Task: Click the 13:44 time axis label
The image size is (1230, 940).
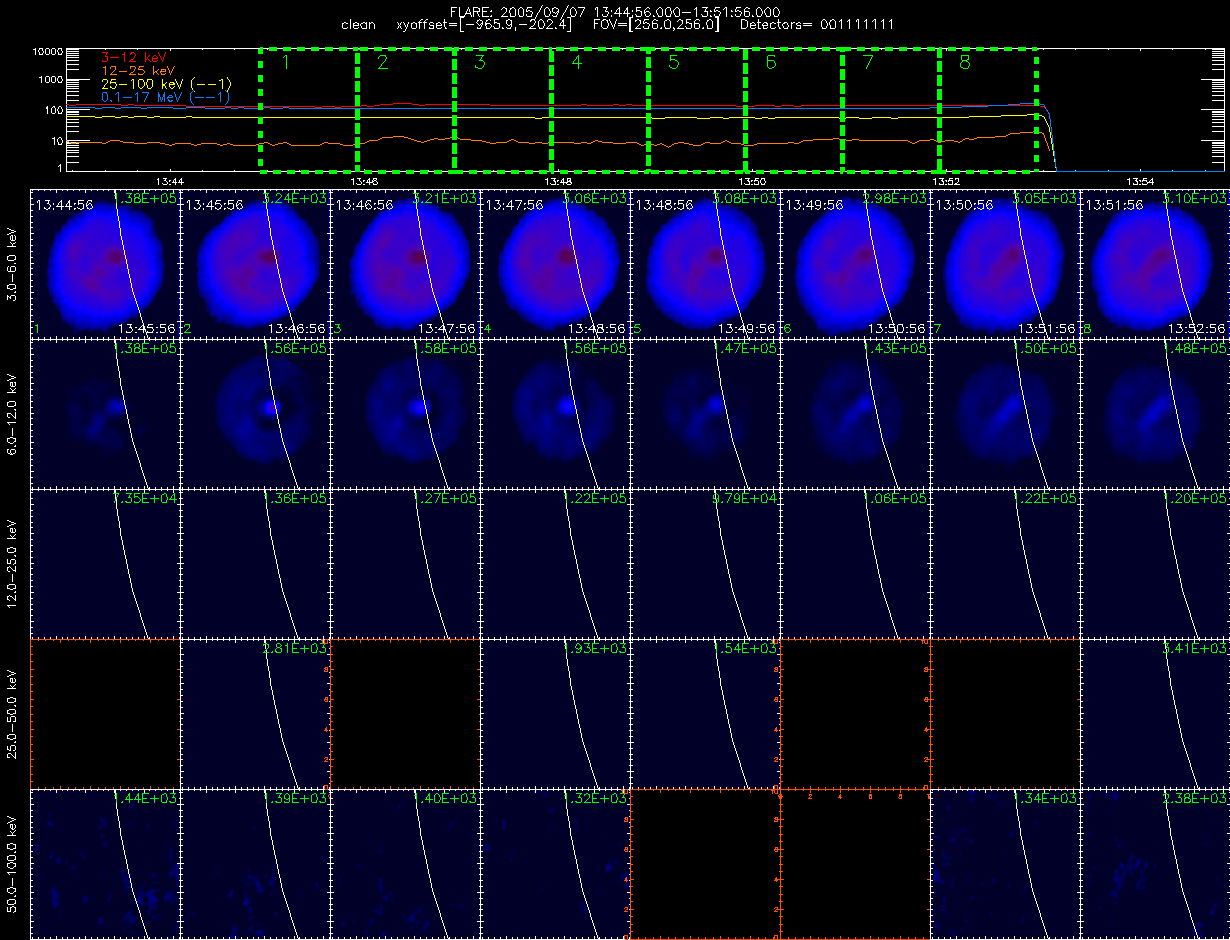Action: point(169,181)
